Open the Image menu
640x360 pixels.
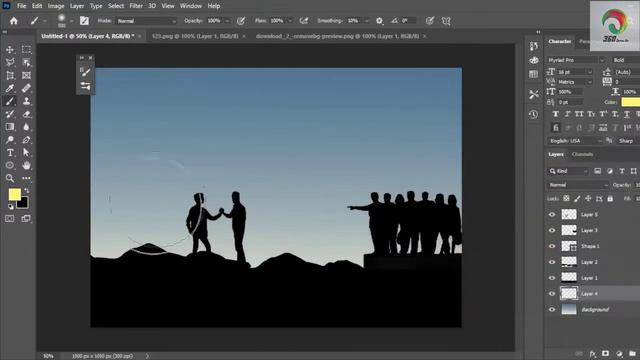tap(56, 6)
